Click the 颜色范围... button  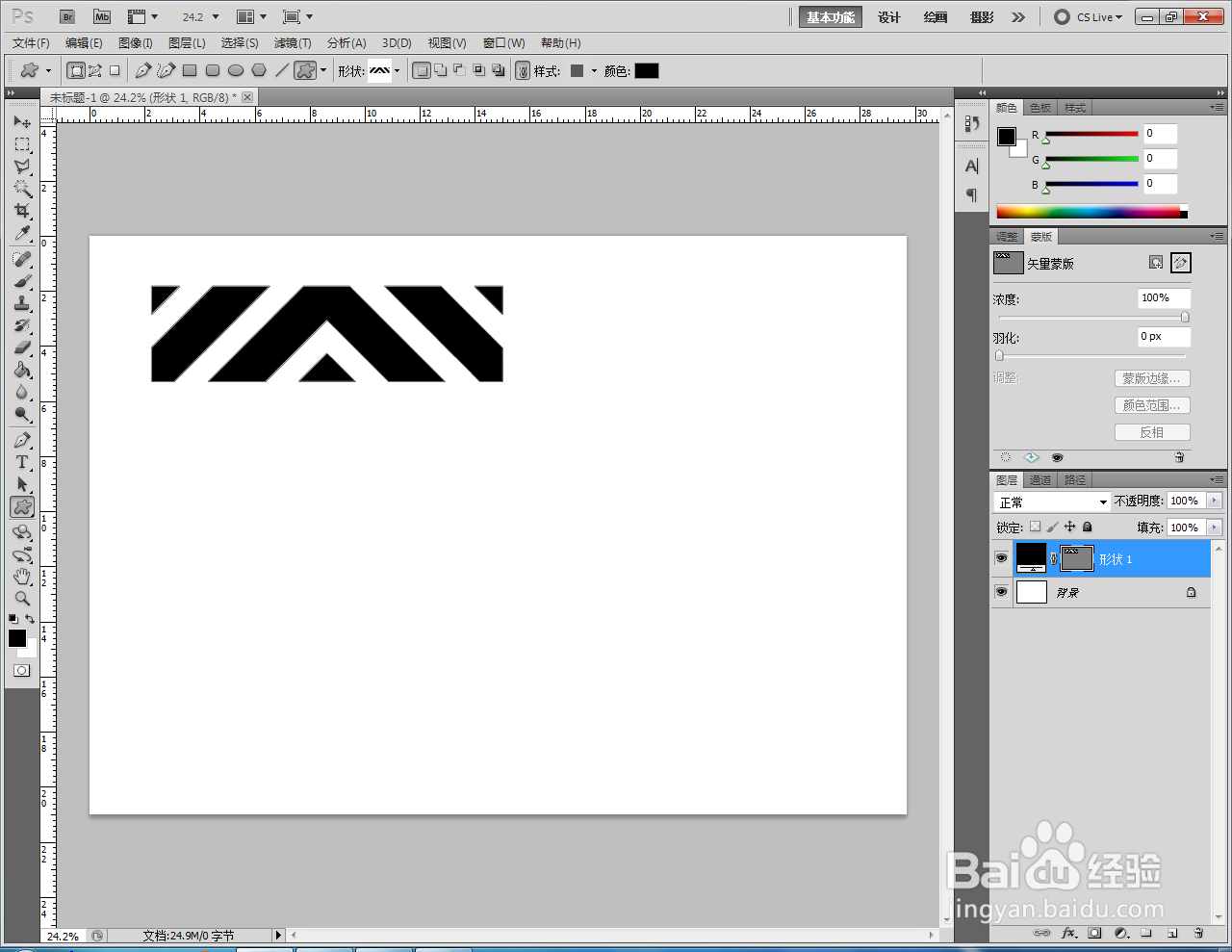point(1152,405)
